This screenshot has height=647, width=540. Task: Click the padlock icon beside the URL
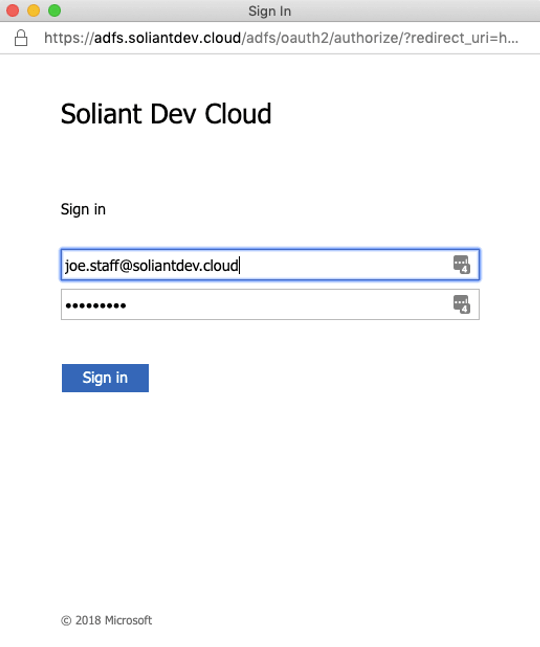21,38
